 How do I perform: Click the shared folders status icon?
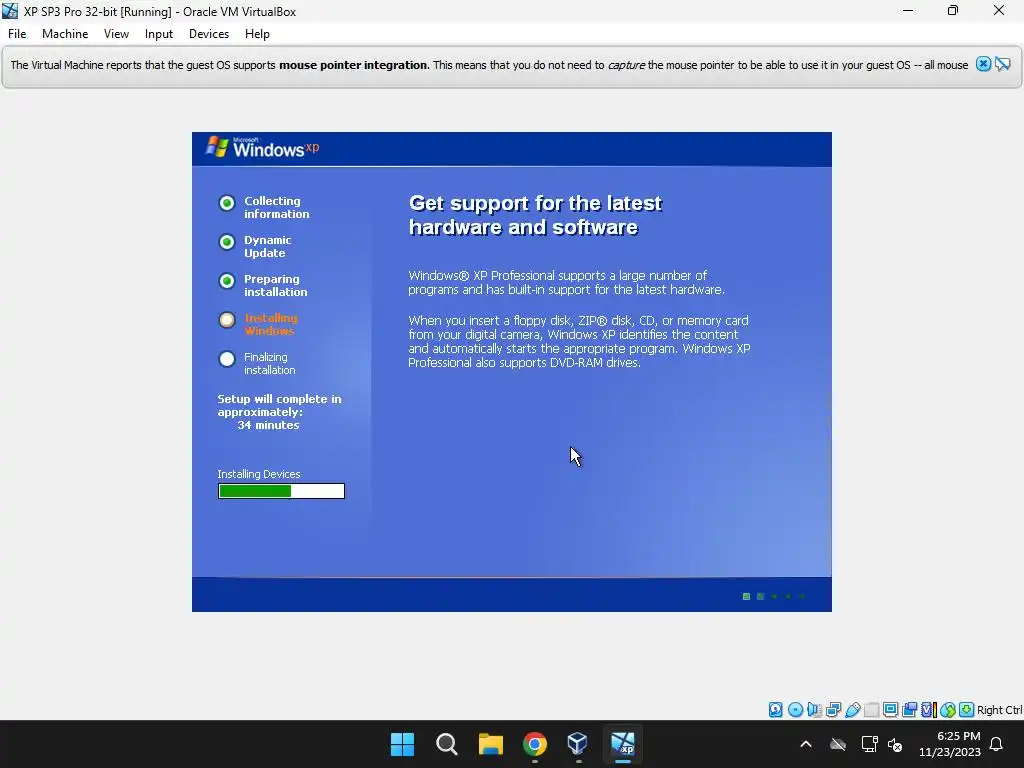(871, 709)
